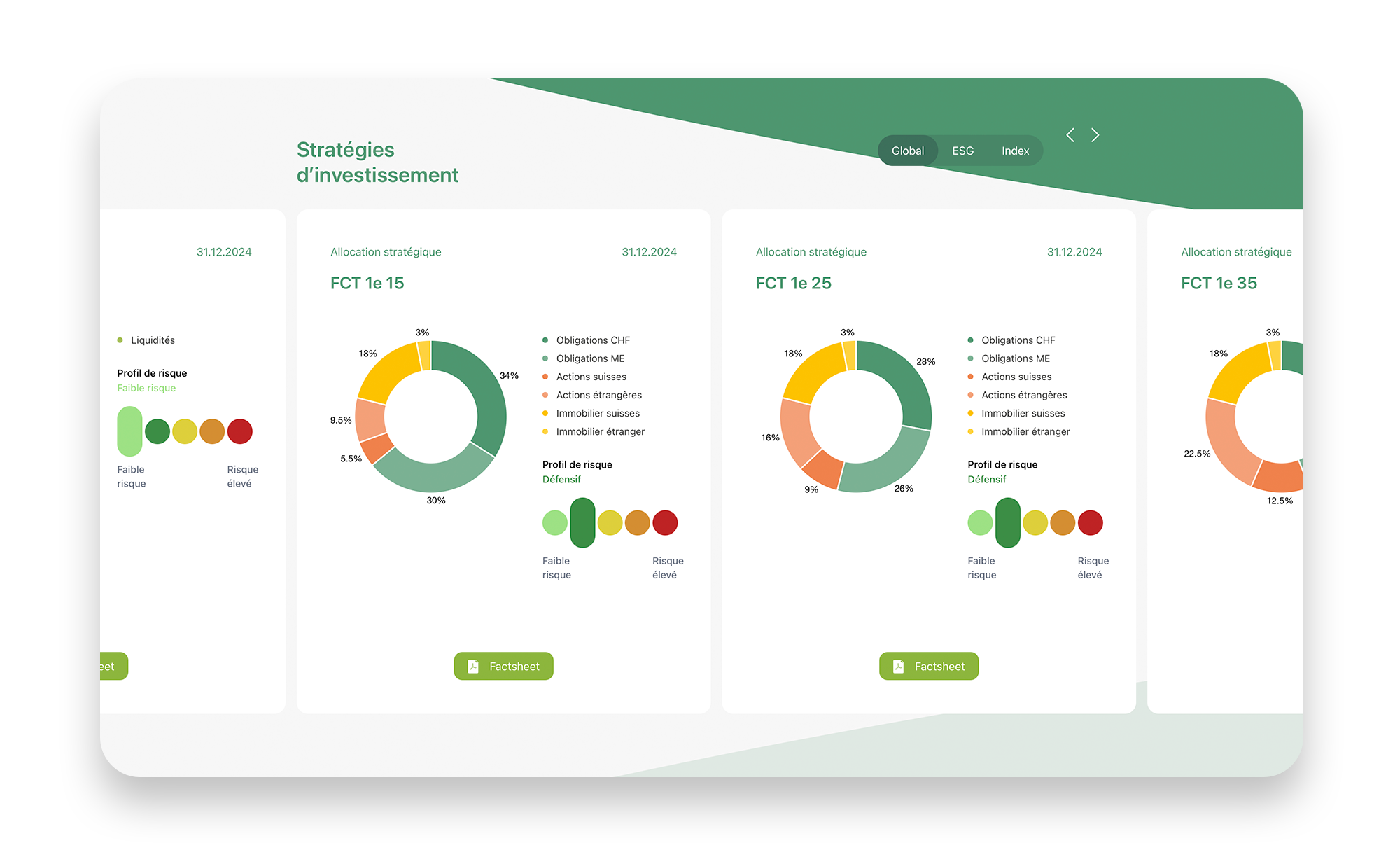Open Factsheet for FCT 1e 25
This screenshot has width=1400, height=857.
(x=929, y=666)
